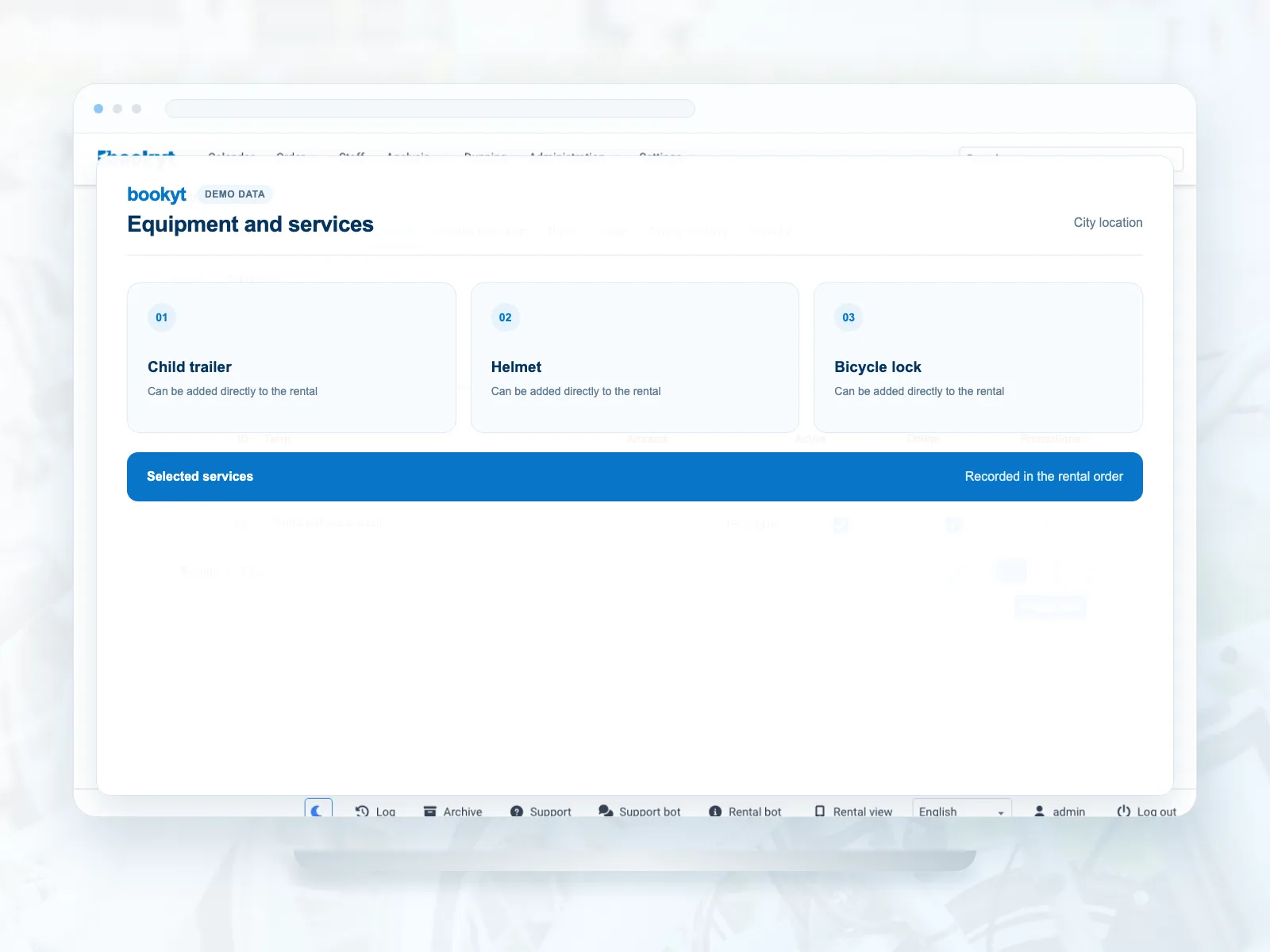Viewport: 1270px width, 952px height.
Task: Click the browser address bar
Action: click(x=430, y=109)
